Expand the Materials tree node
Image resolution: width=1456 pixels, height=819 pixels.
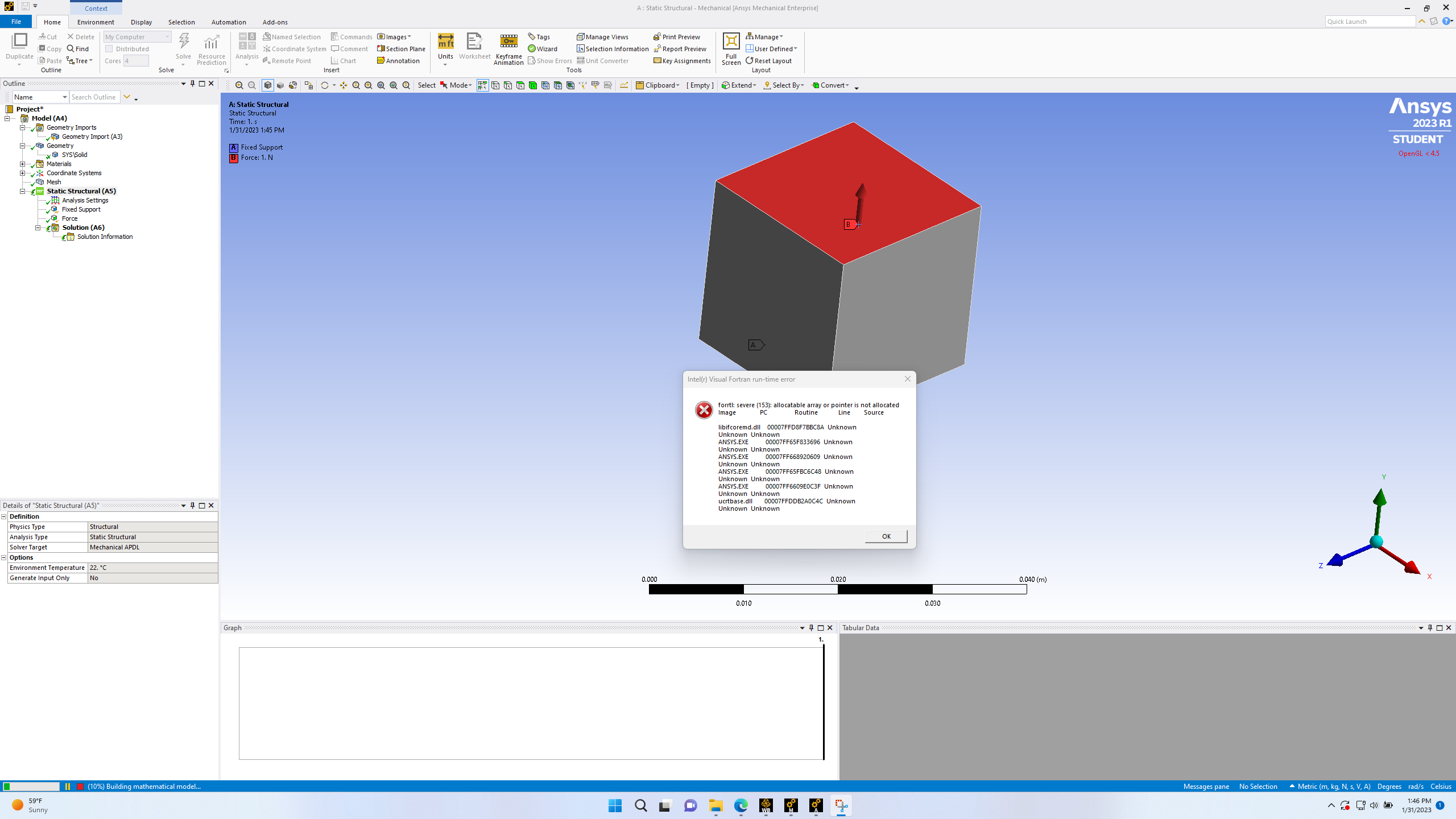pos(22,164)
